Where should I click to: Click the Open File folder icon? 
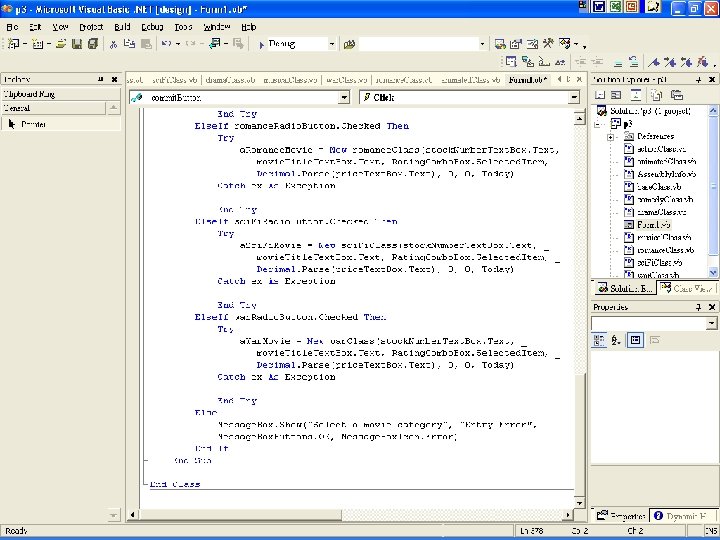(62, 44)
